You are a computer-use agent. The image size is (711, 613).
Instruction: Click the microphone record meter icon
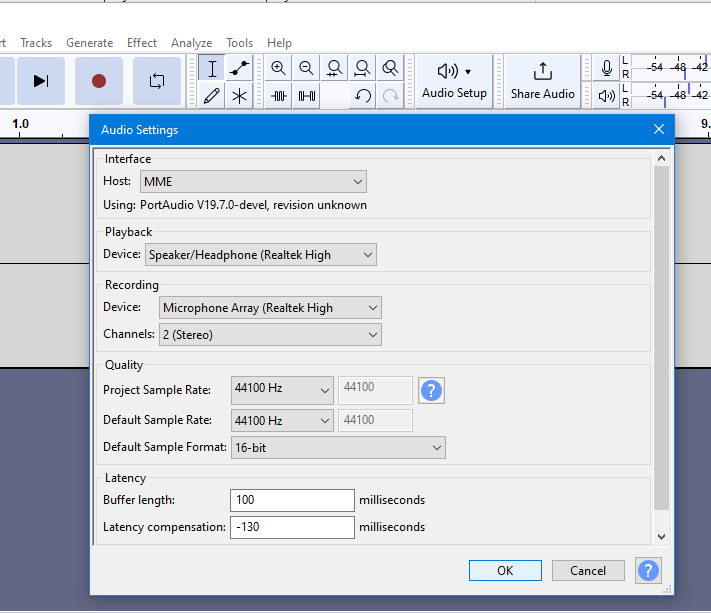[607, 68]
